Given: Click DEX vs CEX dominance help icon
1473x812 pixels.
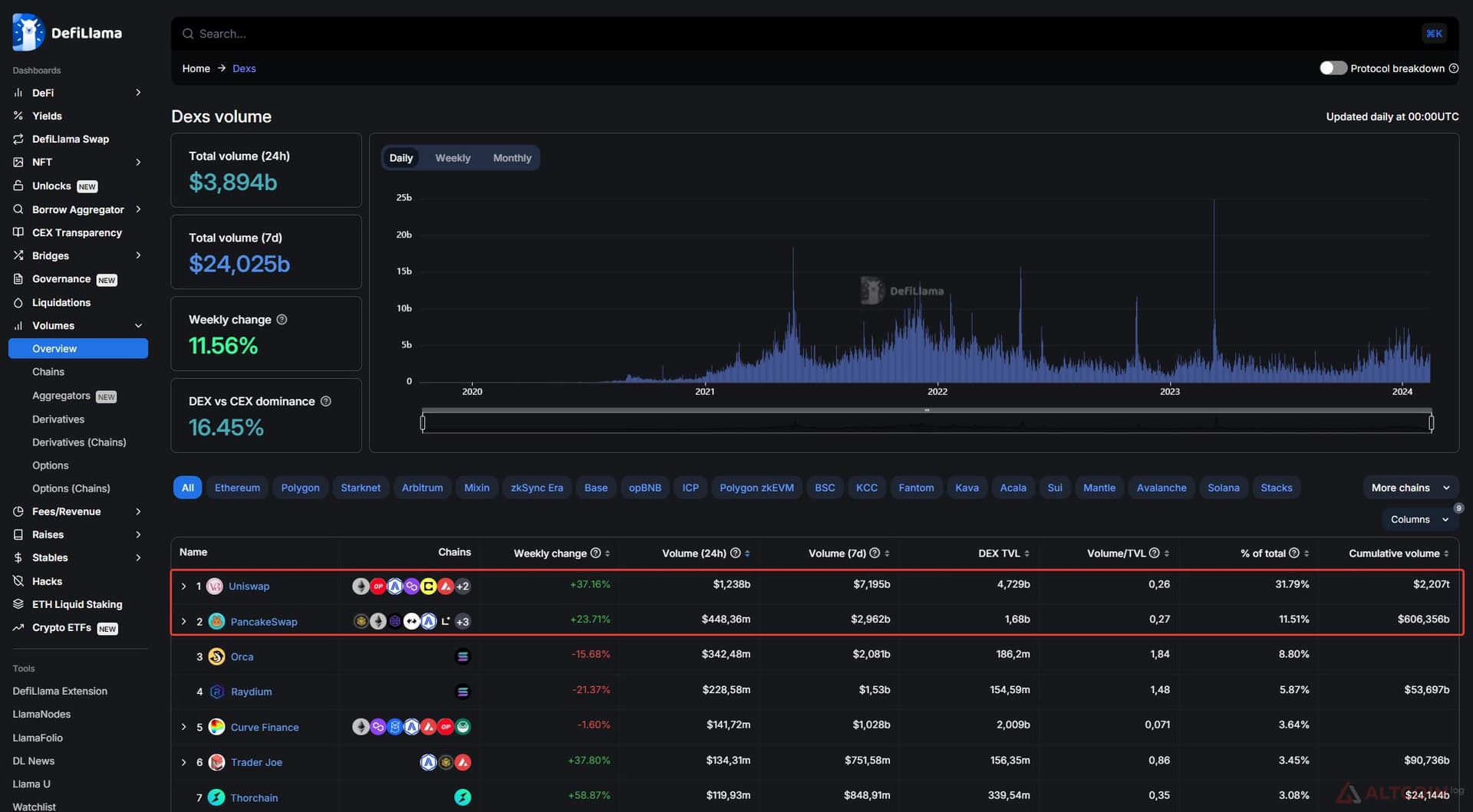Looking at the screenshot, I should click(325, 401).
